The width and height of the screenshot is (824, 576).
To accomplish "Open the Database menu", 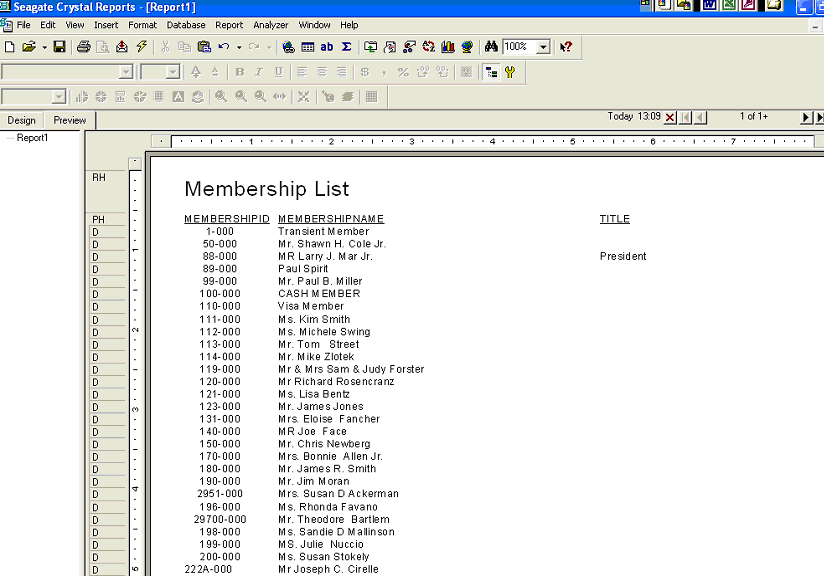I will pos(186,25).
